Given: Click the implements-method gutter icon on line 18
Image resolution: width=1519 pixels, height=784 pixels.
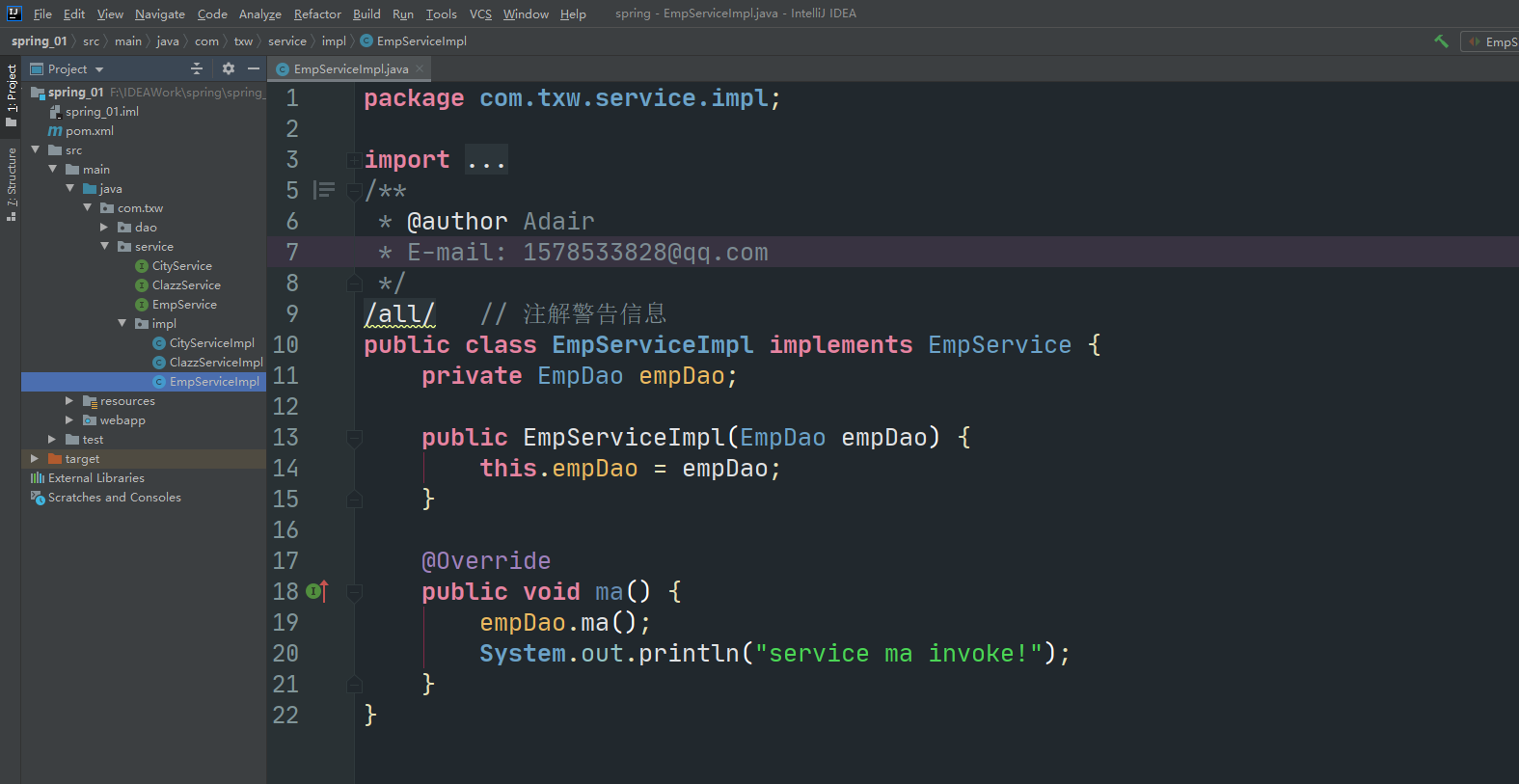Looking at the screenshot, I should pyautogui.click(x=317, y=591).
